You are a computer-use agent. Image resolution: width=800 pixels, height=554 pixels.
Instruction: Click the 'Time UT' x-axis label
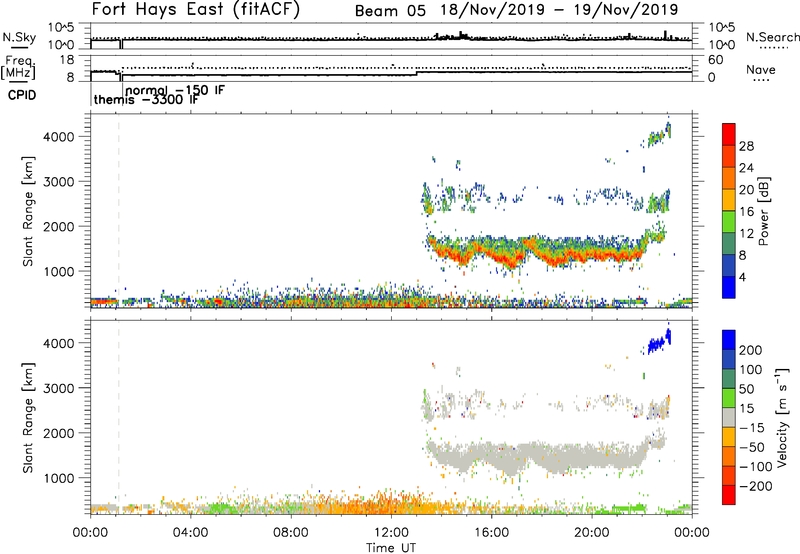(x=391, y=548)
